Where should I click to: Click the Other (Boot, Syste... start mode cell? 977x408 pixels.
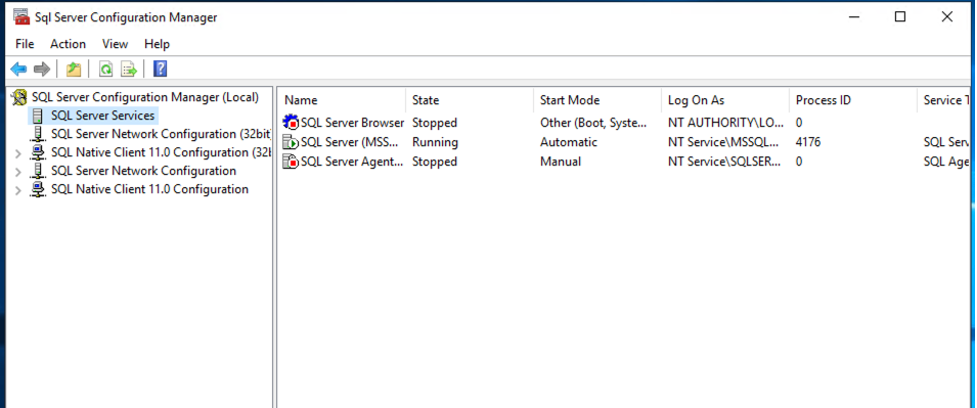pos(593,123)
